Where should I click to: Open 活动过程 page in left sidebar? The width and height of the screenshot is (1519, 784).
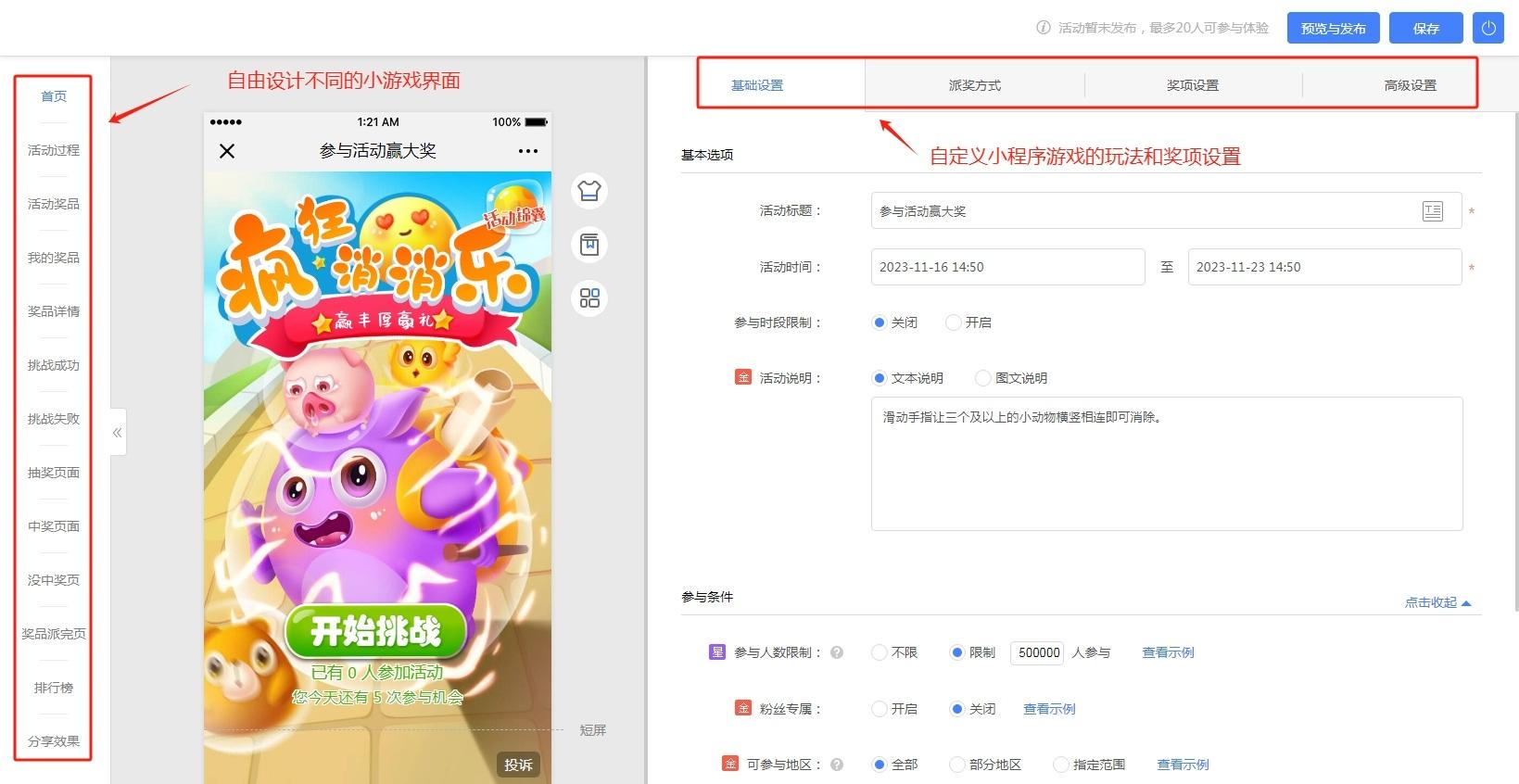click(x=54, y=150)
